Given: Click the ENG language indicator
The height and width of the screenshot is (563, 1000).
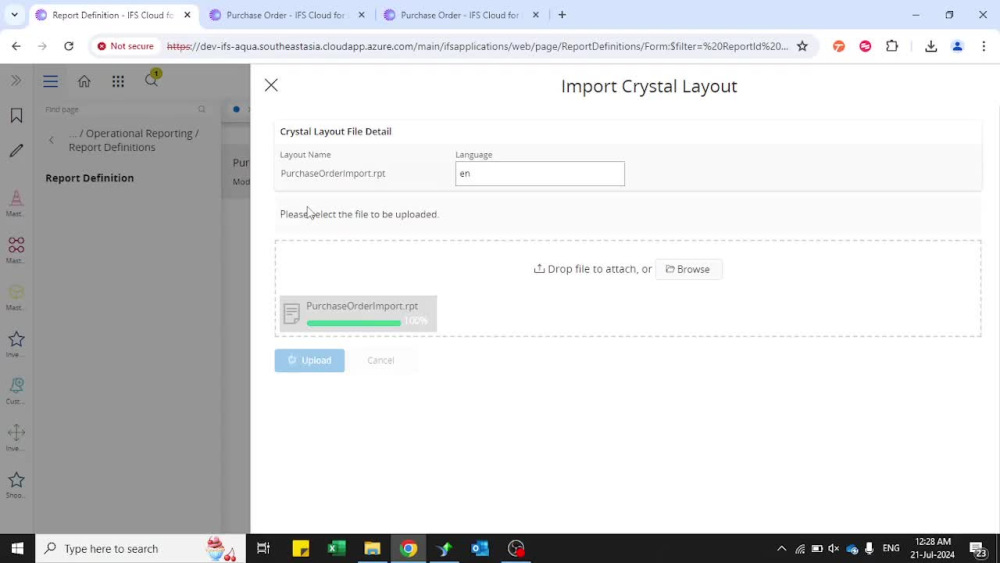Looking at the screenshot, I should 891,548.
